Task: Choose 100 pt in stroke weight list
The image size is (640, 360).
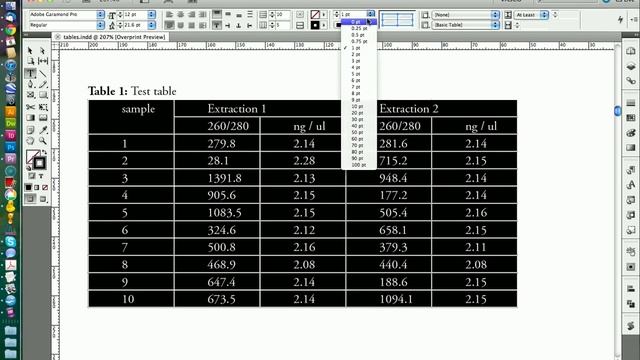Action: coord(359,164)
